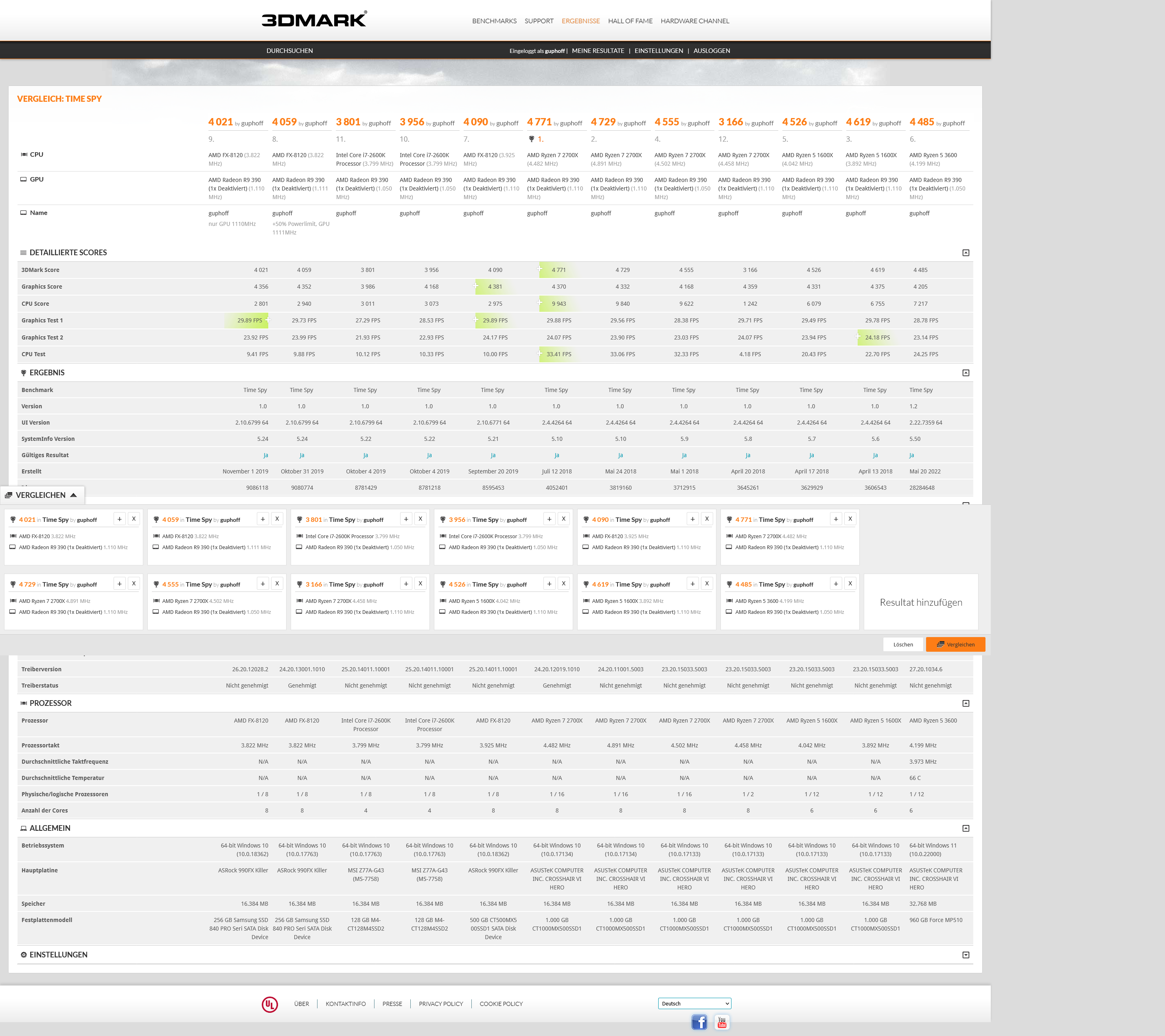Collapse the Vergleichen panel tab
Image resolution: width=1165 pixels, height=1036 pixels.
pos(42,495)
